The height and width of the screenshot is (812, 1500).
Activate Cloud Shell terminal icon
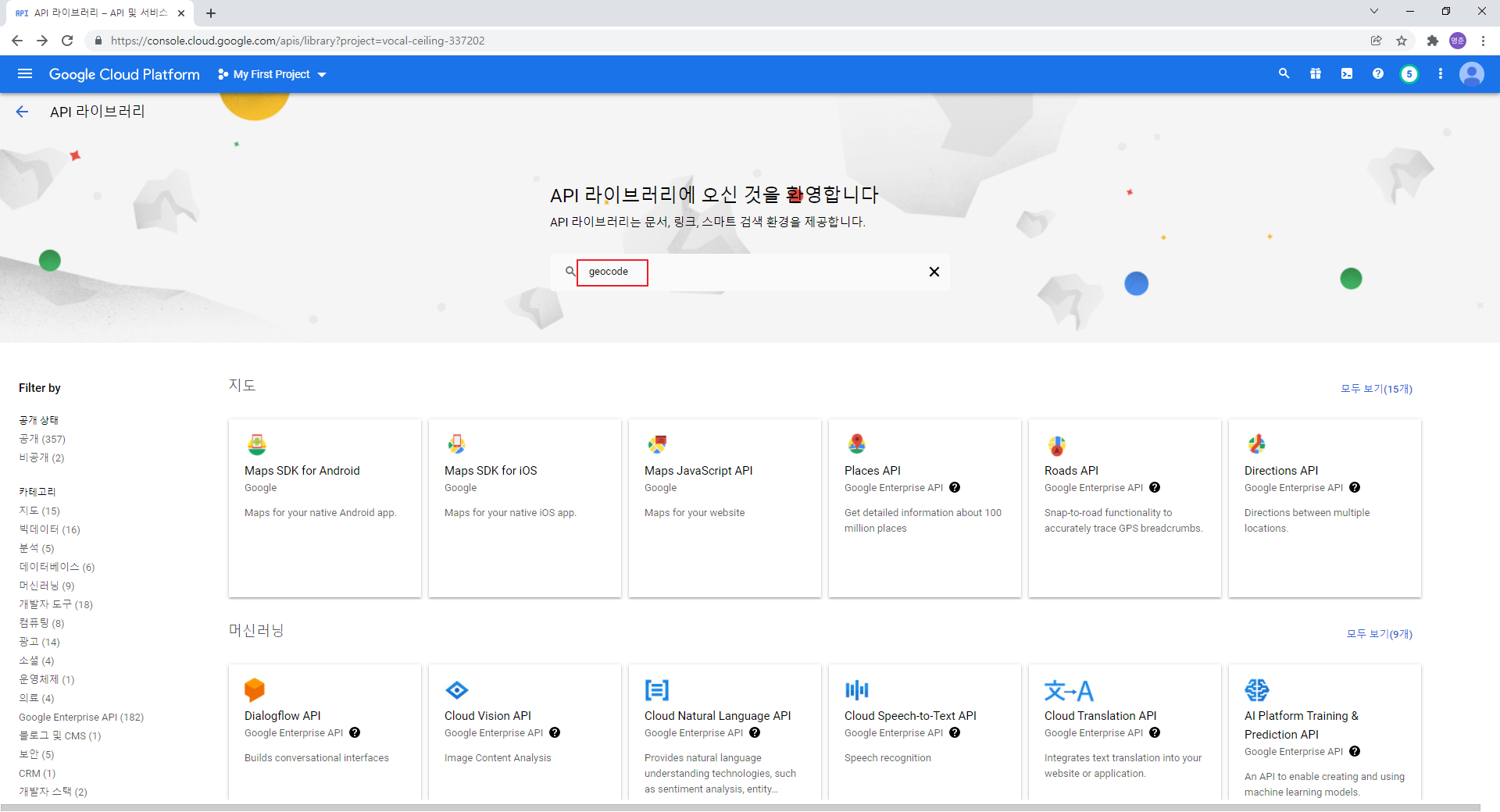1347,73
